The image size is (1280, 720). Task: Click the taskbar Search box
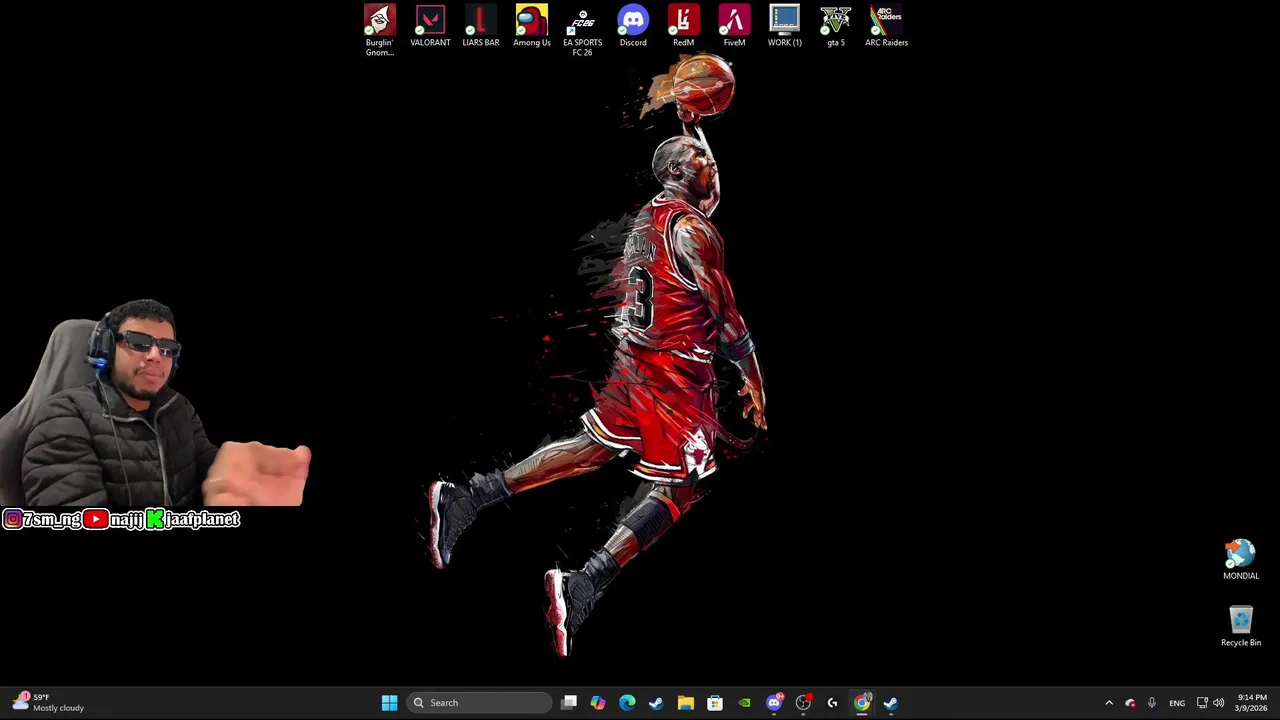(x=479, y=703)
